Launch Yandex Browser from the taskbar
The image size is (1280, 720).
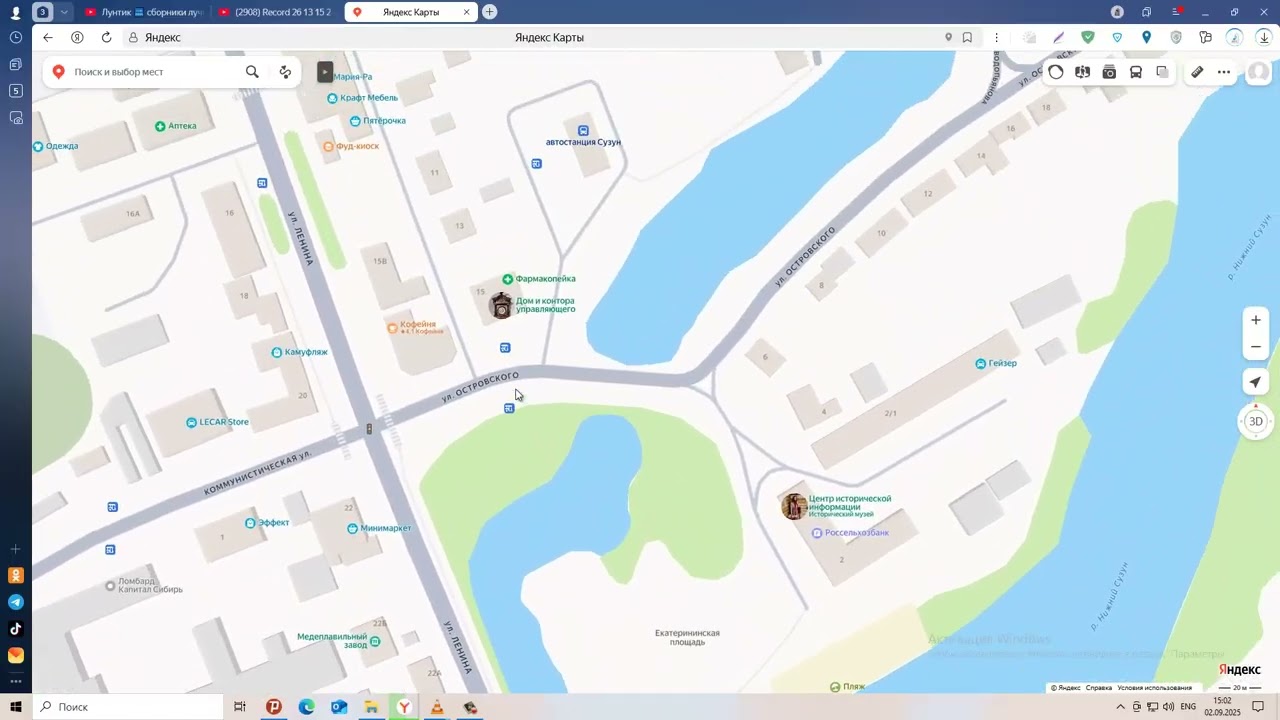[x=404, y=707]
